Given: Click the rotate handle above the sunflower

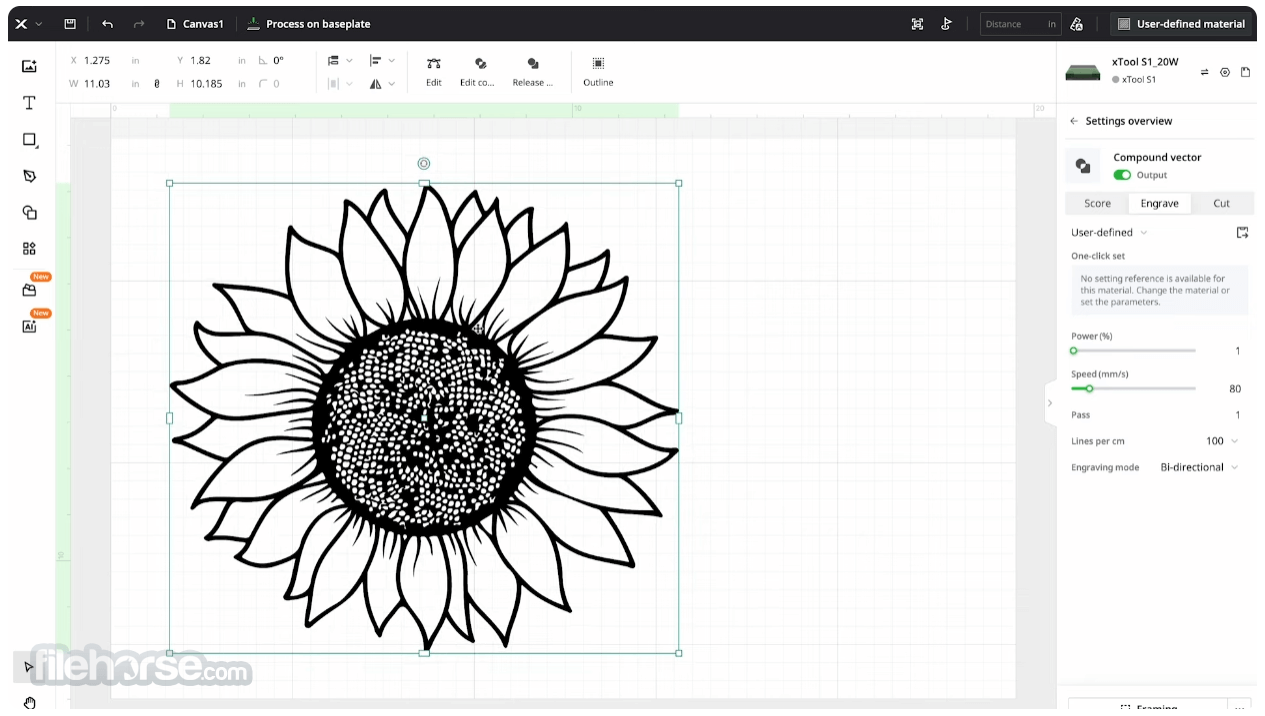Looking at the screenshot, I should (x=424, y=163).
